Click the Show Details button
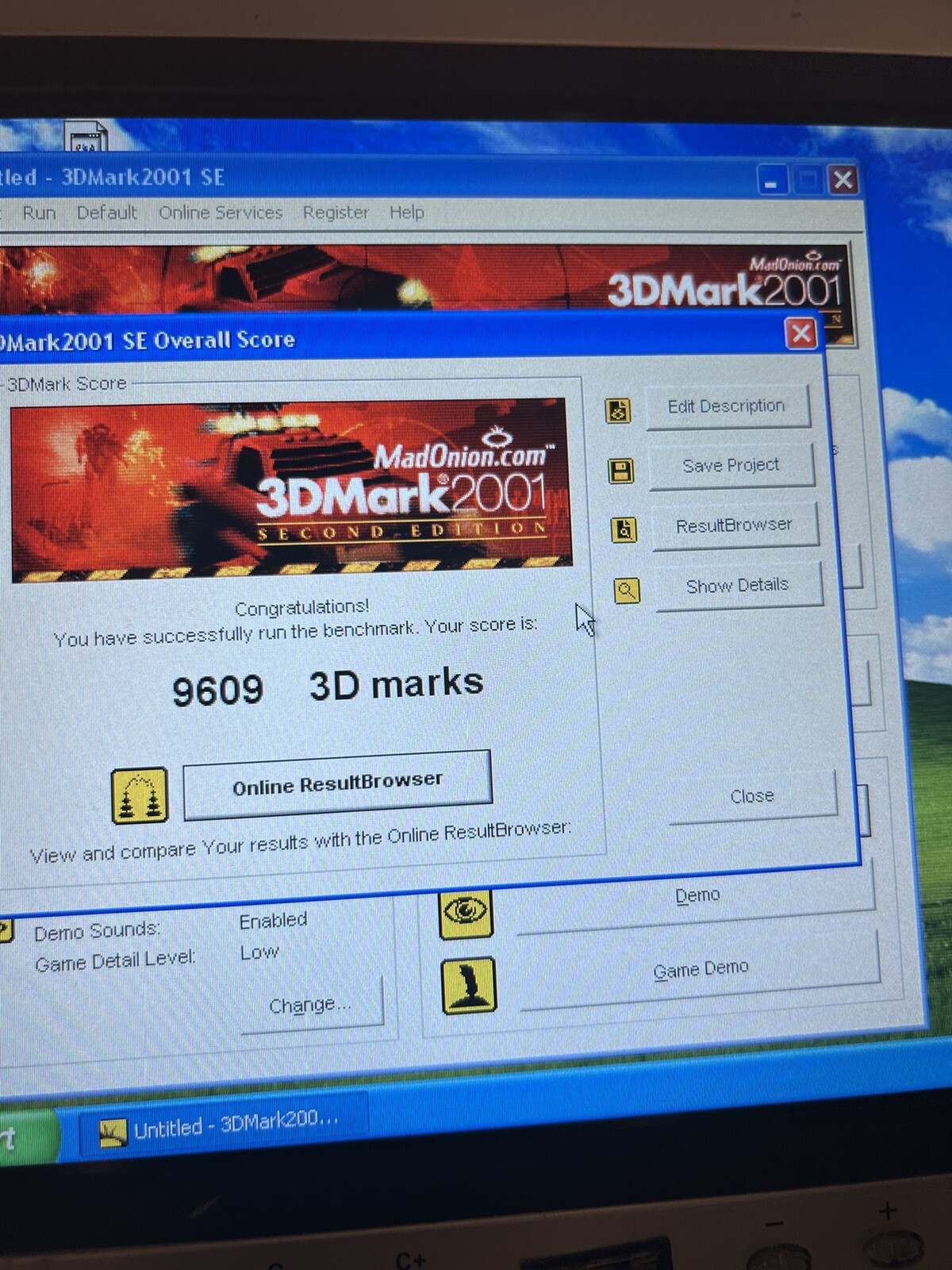 739,586
